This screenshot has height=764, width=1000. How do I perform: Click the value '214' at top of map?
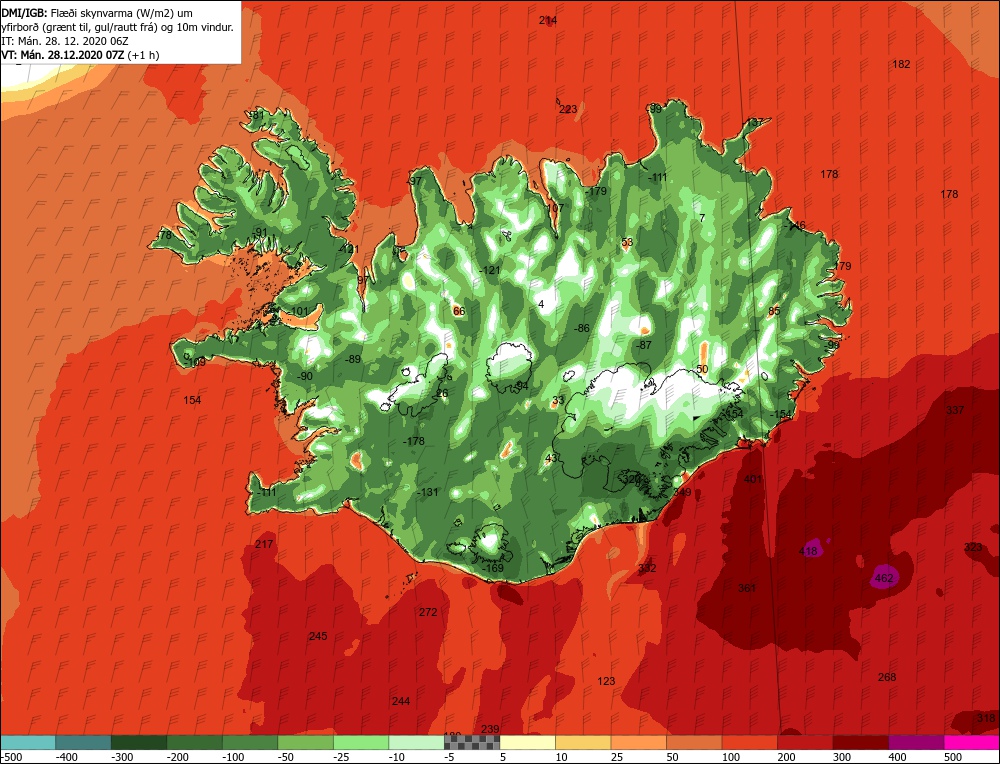pos(548,20)
